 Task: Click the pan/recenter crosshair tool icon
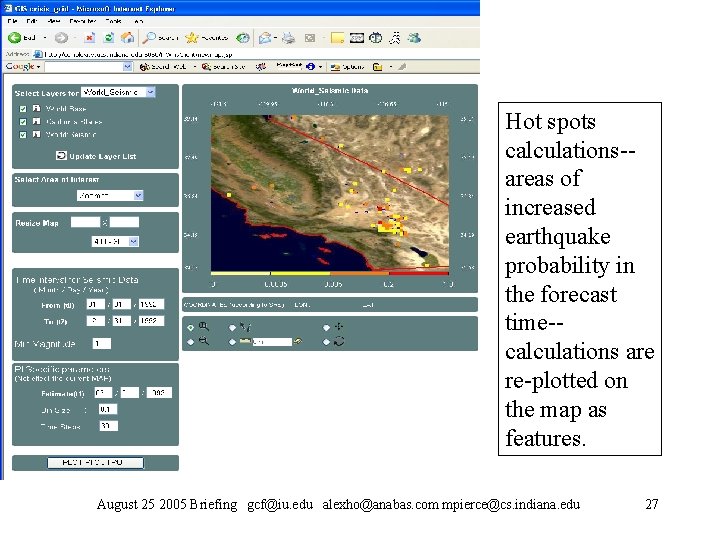[339, 326]
